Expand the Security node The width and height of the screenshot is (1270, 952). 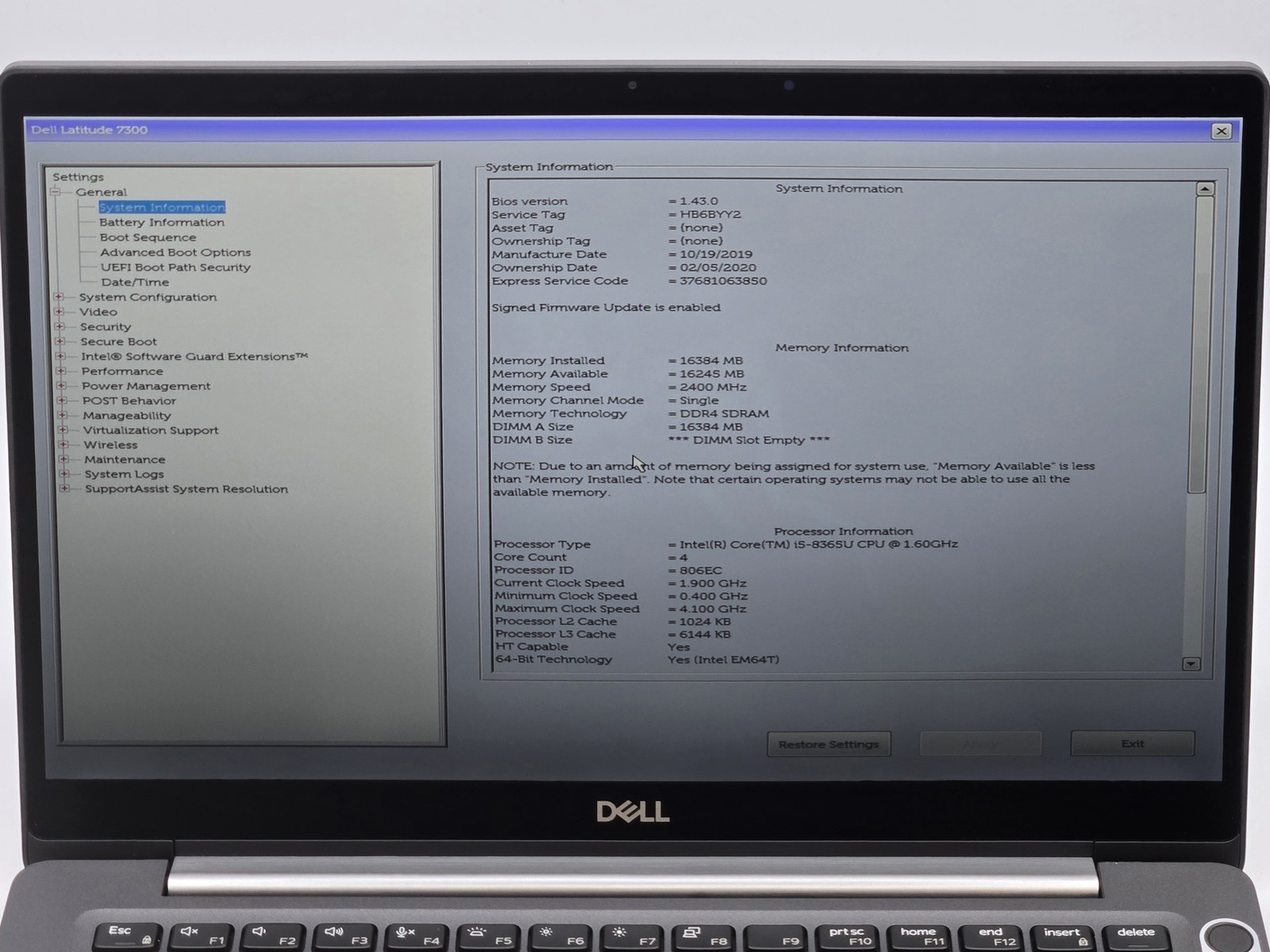click(60, 326)
